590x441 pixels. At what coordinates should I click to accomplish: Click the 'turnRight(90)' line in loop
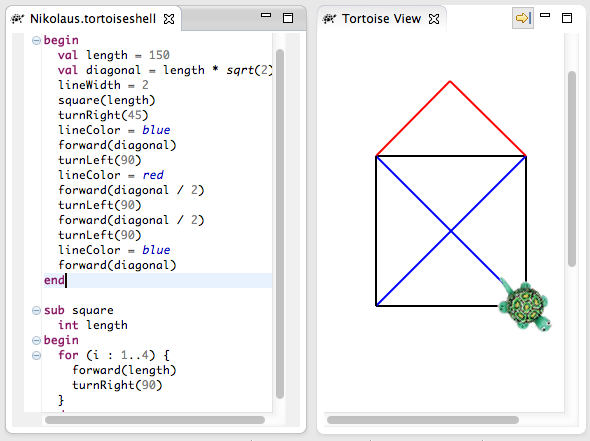(117, 385)
